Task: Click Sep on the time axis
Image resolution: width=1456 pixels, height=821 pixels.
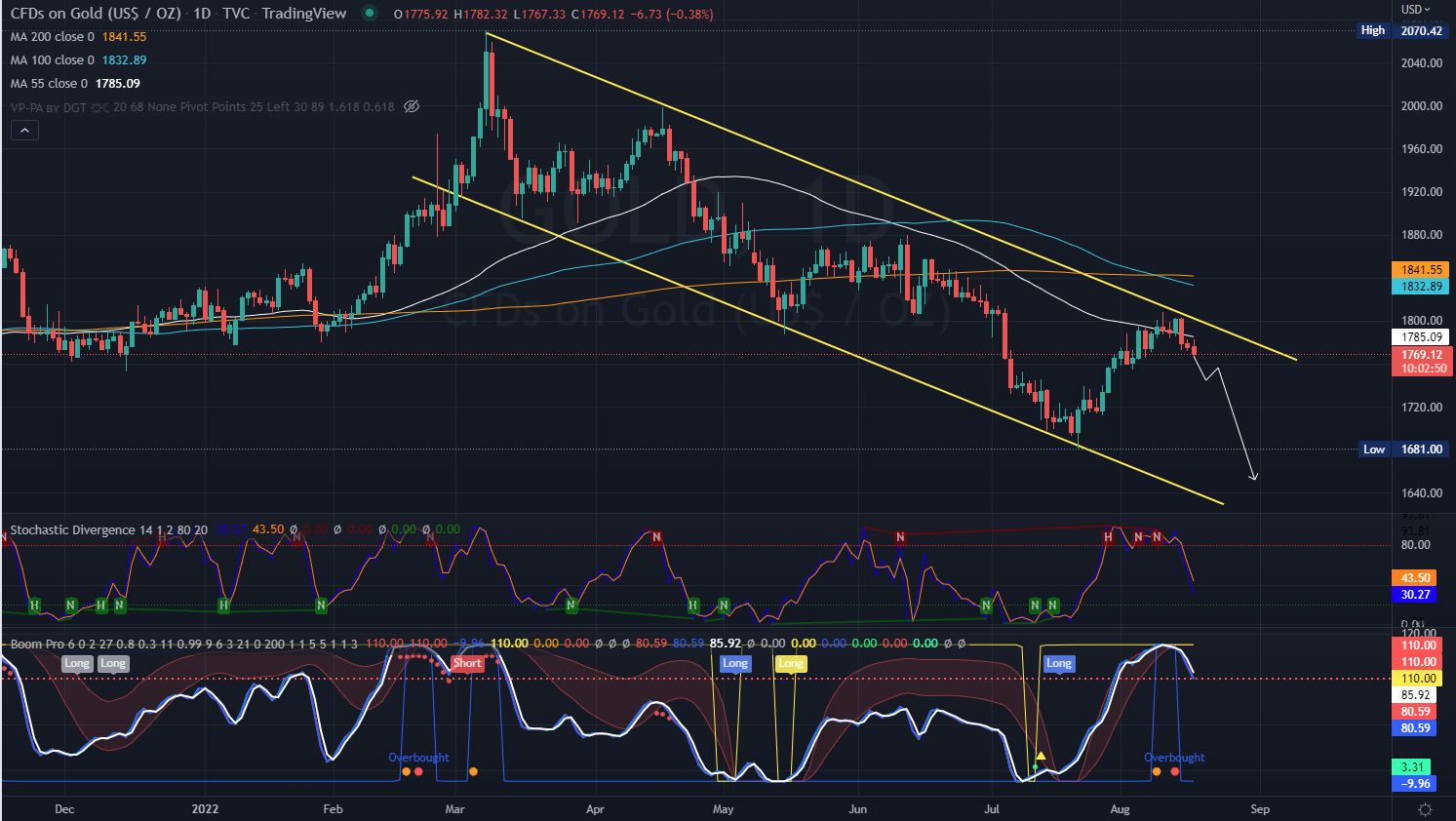Action: [x=1260, y=809]
